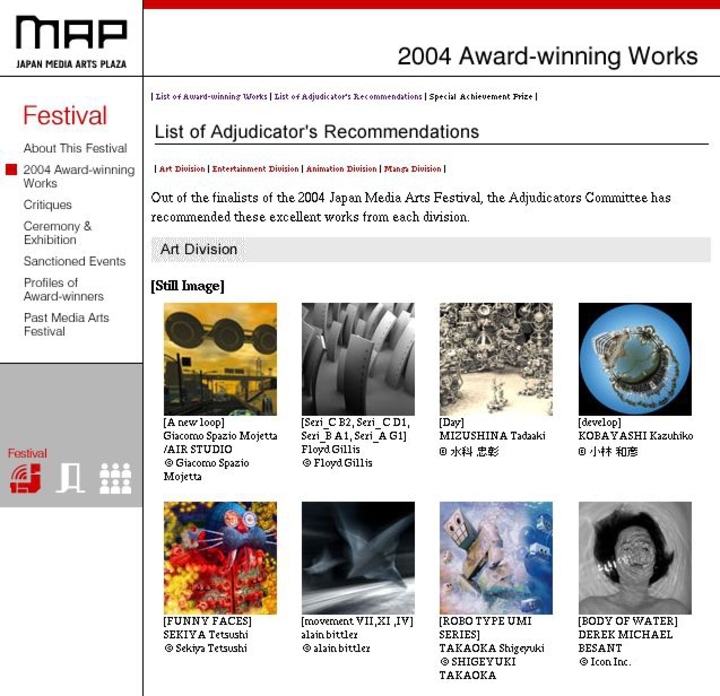Click the SEKIYA Tetsushi artist name
This screenshot has height=696, width=720.
tap(206, 634)
